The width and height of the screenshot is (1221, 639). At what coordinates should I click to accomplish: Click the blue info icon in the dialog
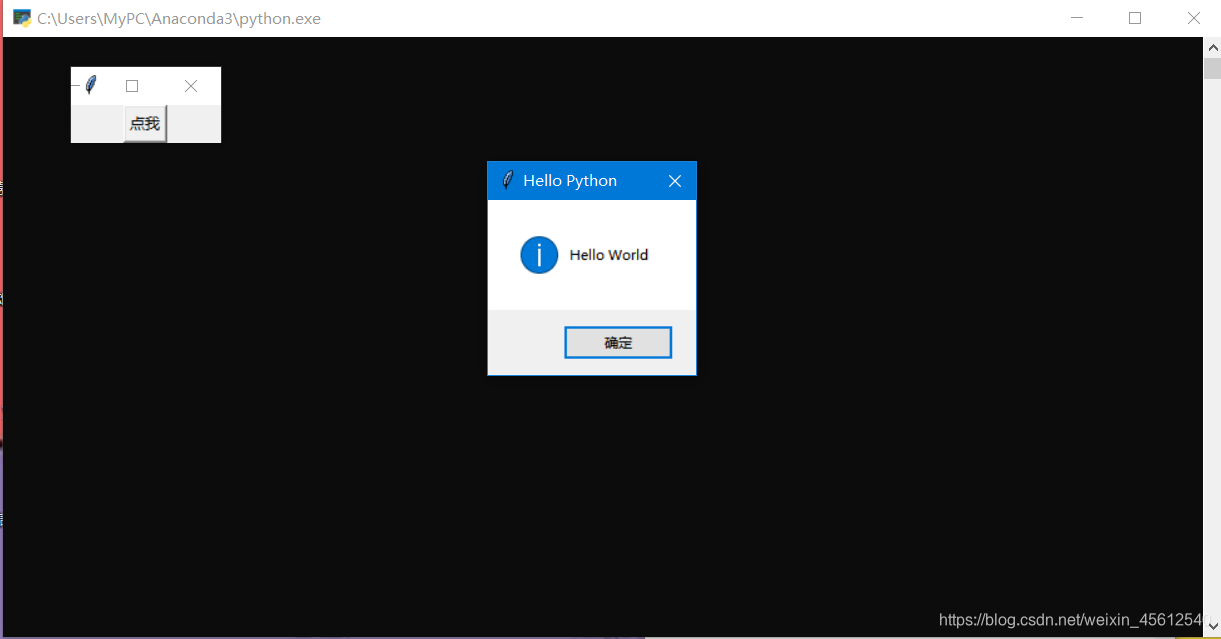tap(539, 255)
